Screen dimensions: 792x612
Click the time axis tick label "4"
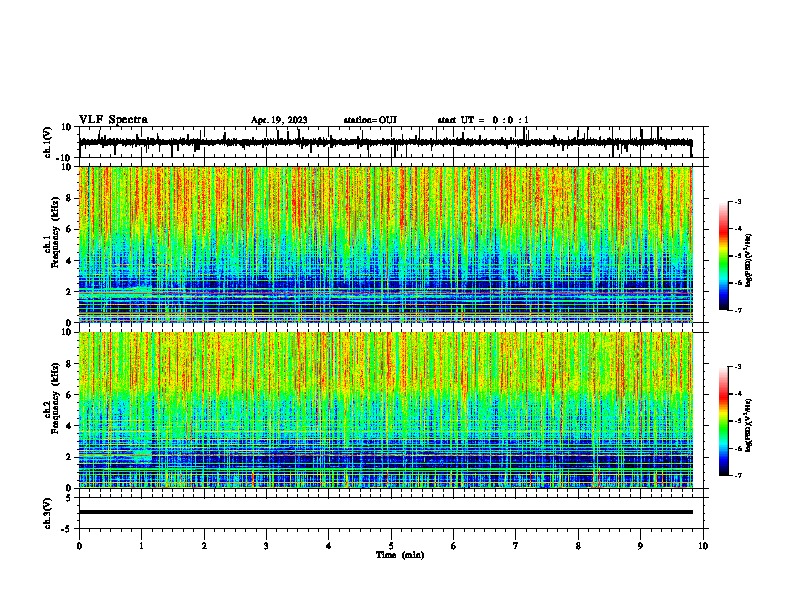coord(329,546)
